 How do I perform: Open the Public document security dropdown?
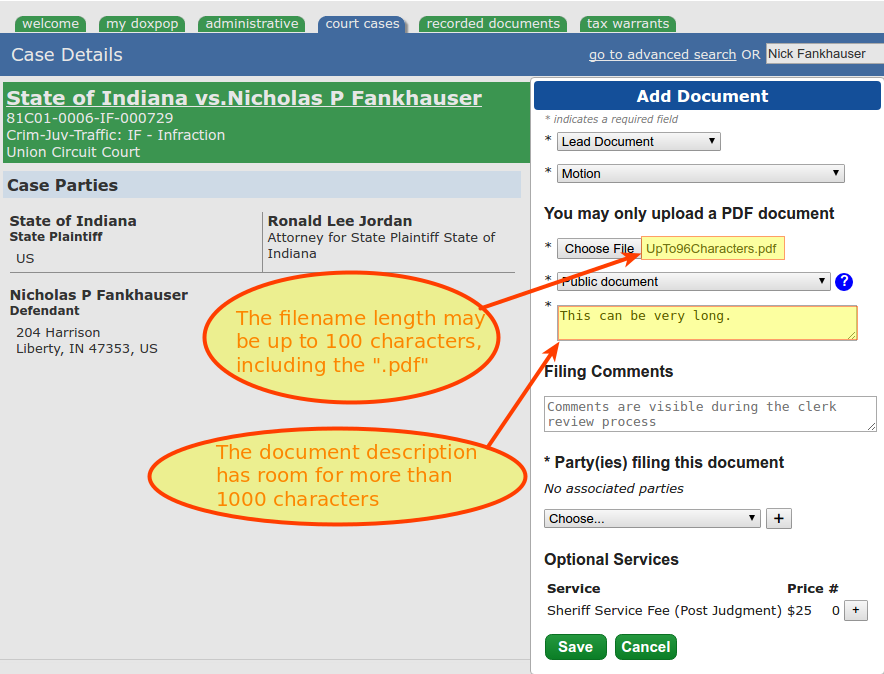(x=694, y=281)
